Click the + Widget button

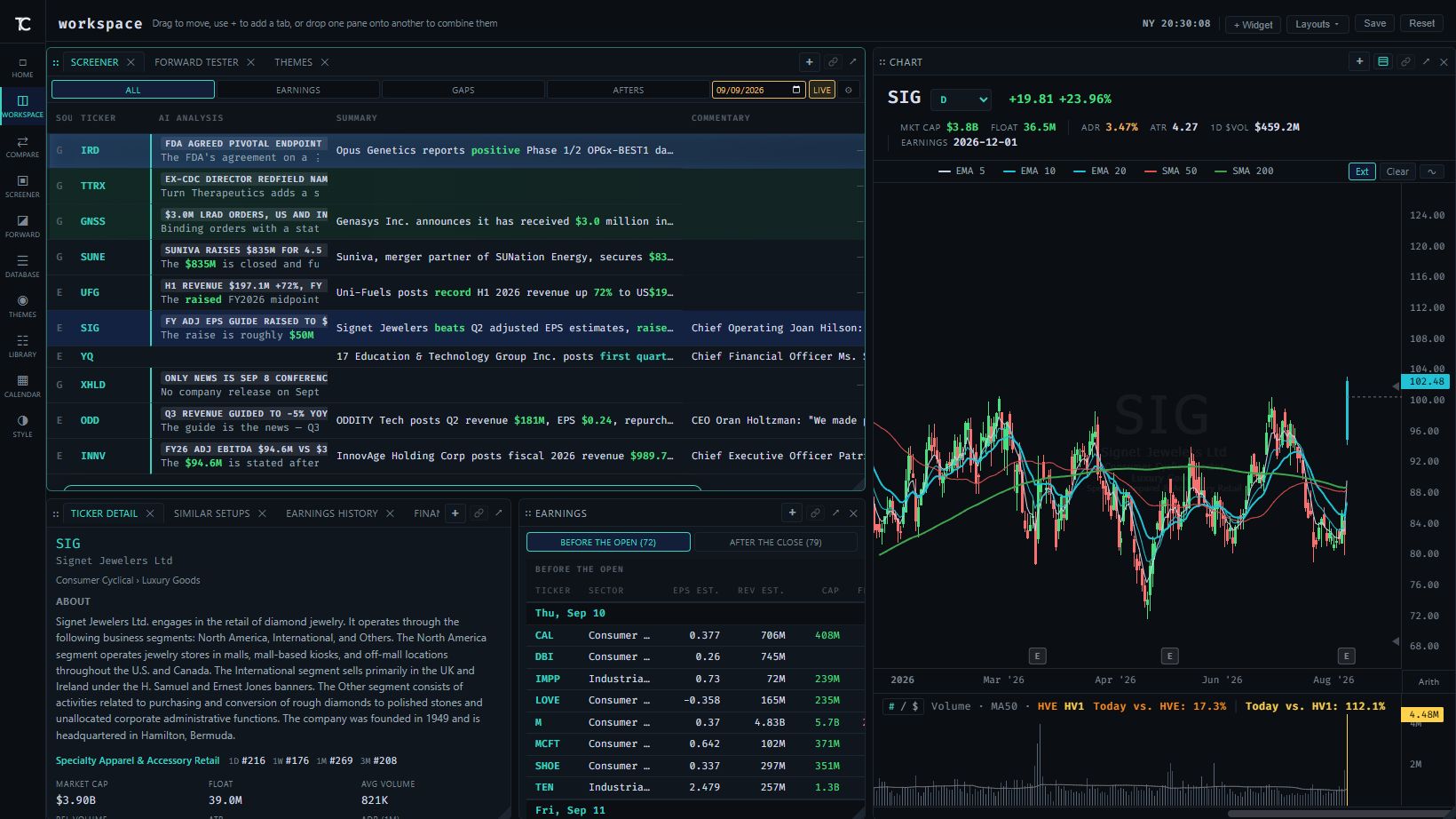(1253, 24)
